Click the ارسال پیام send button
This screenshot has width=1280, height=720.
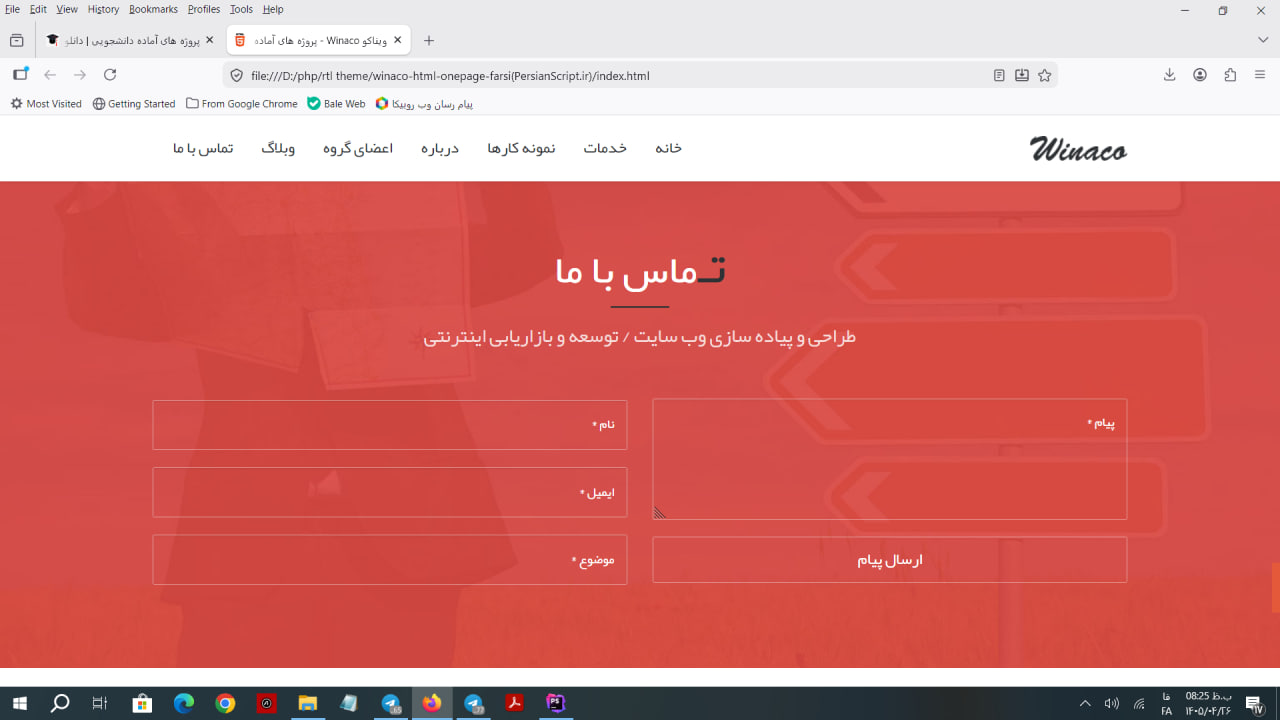[890, 560]
